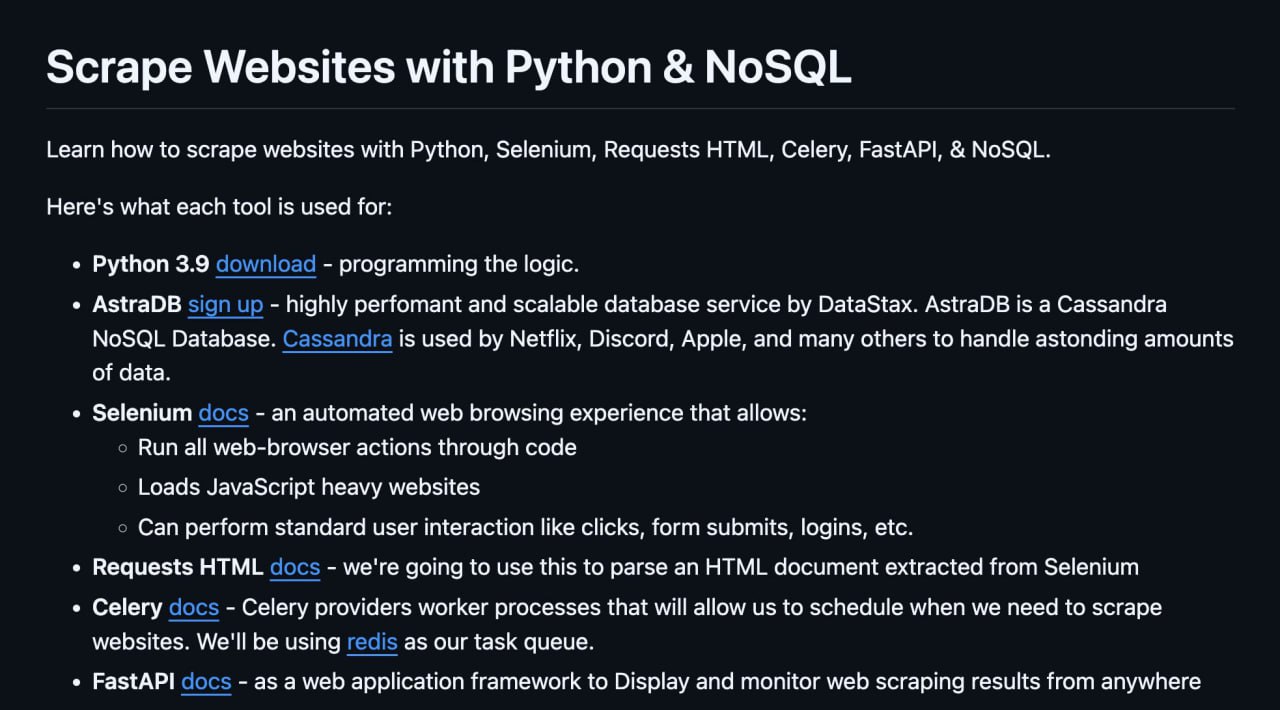Image resolution: width=1280 pixels, height=710 pixels.
Task: Click the 'Can perform standard user interaction' sub-bullet
Action: [x=525, y=527]
